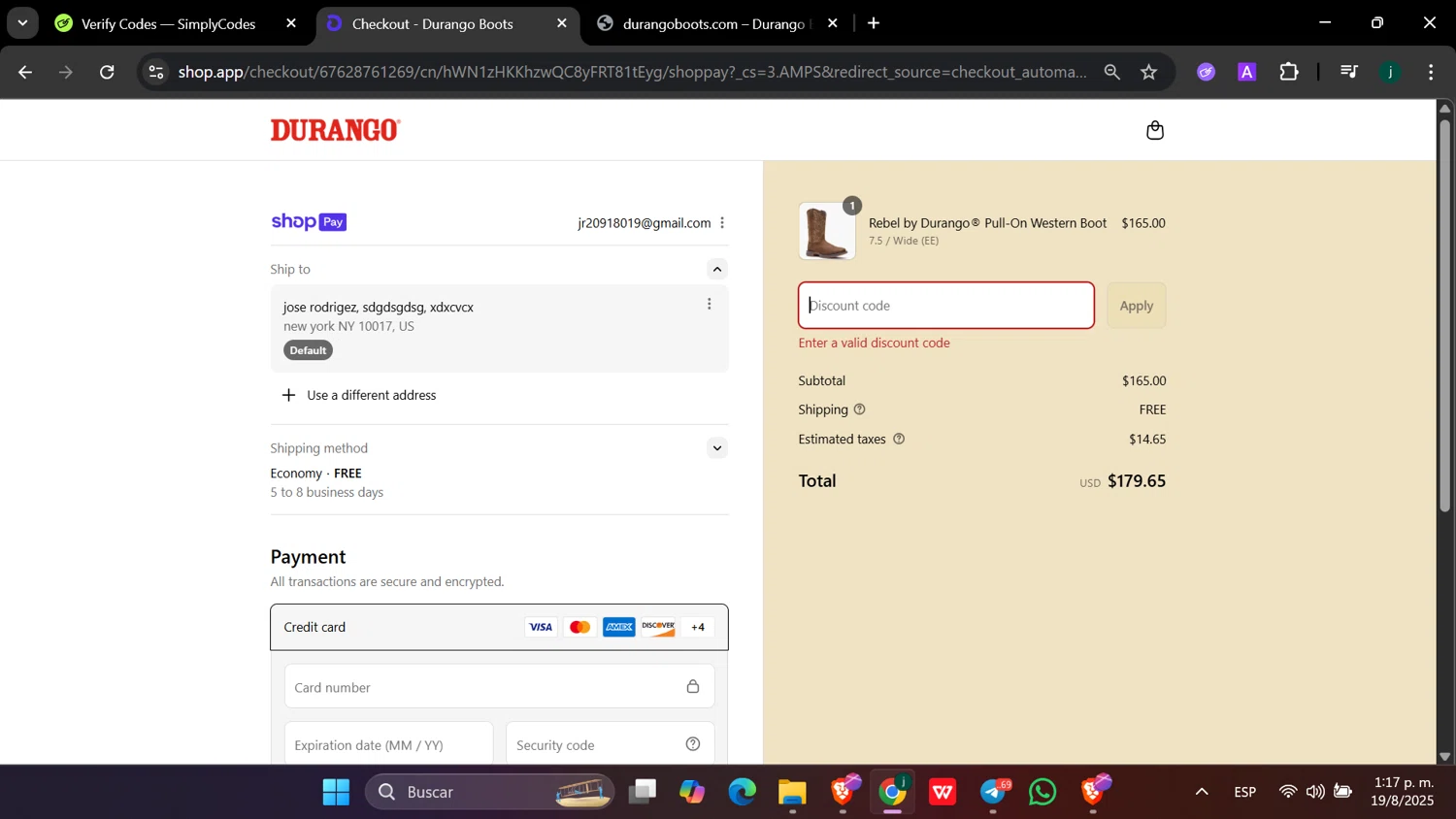
Task: Open Chrome three-dot menu
Action: (1431, 72)
